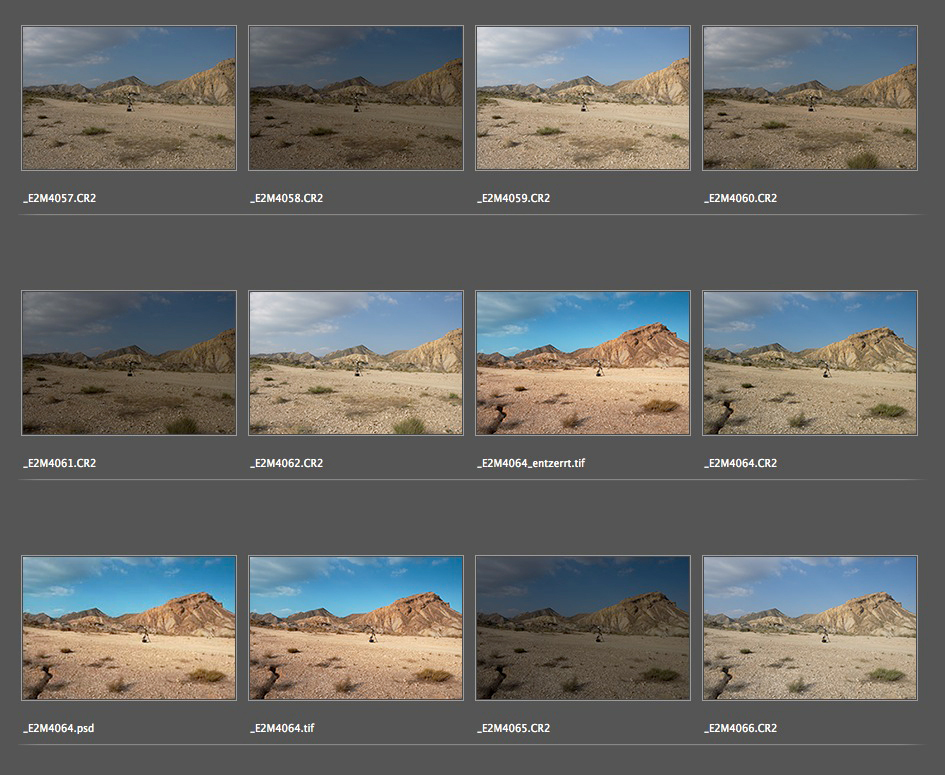This screenshot has height=775, width=945.
Task: Select the _E2M4060.CR2 file name label
Action: tap(741, 198)
